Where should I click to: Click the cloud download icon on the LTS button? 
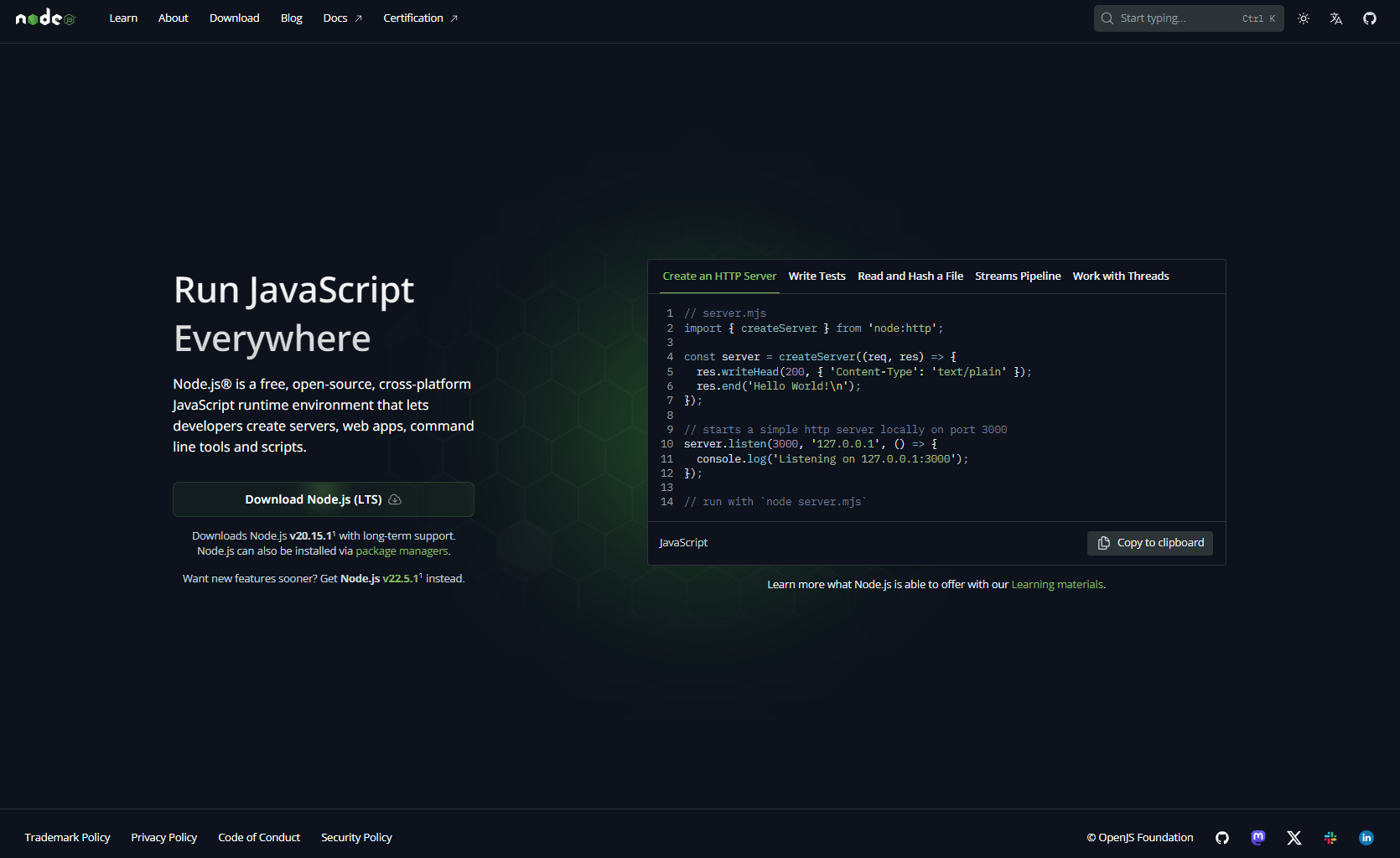[x=395, y=499]
